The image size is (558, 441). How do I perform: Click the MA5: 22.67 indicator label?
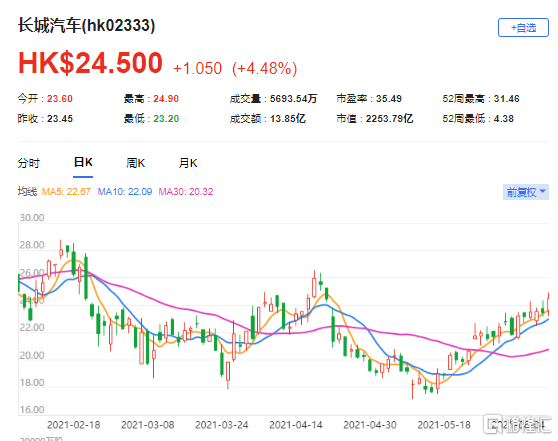pos(66,191)
